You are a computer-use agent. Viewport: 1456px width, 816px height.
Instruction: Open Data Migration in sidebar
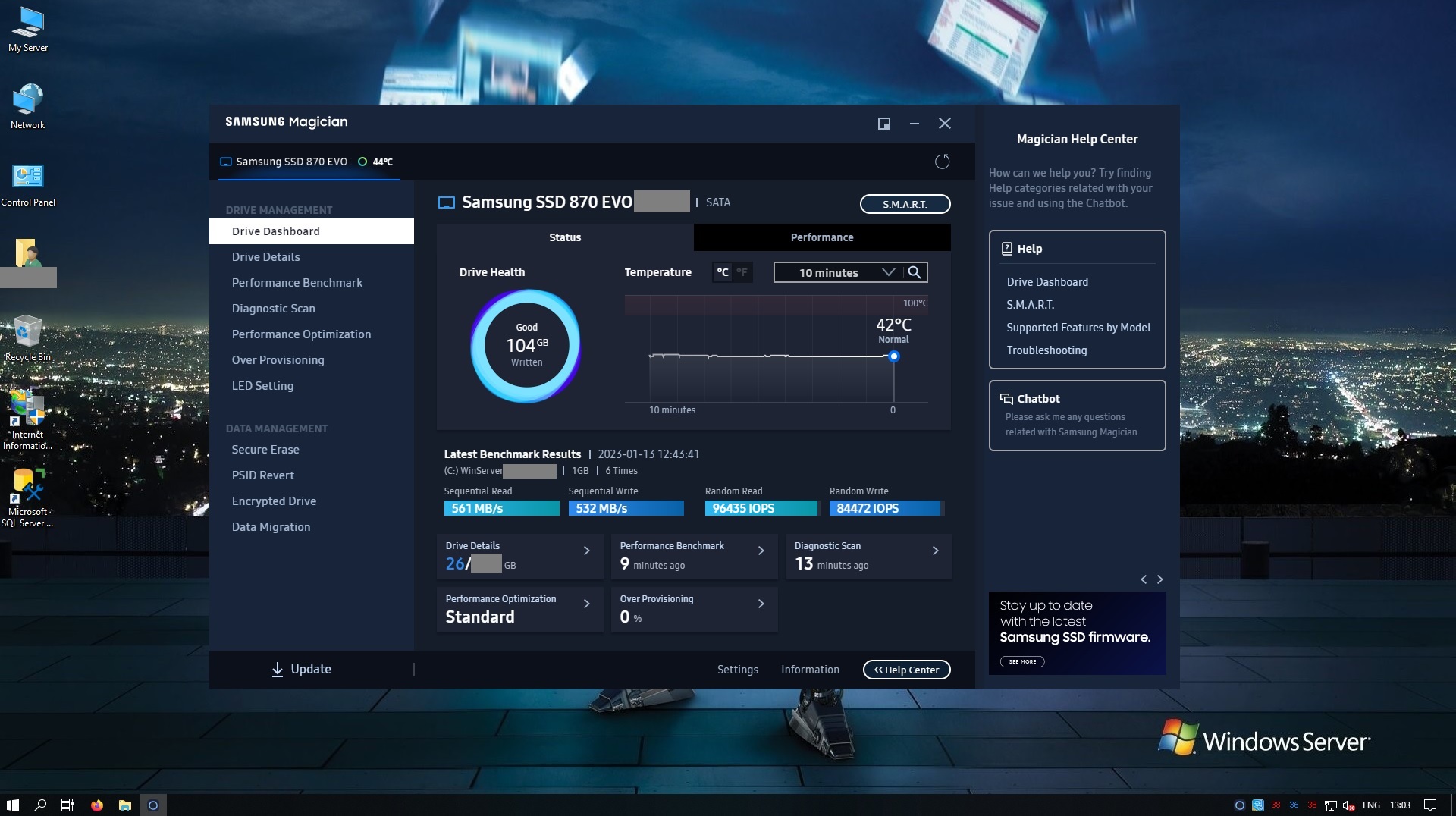coord(312,527)
